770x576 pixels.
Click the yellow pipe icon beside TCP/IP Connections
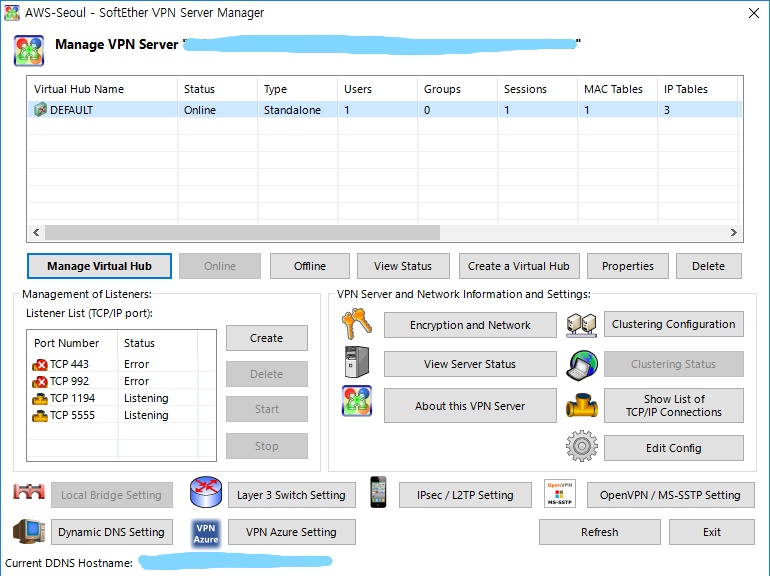(581, 405)
